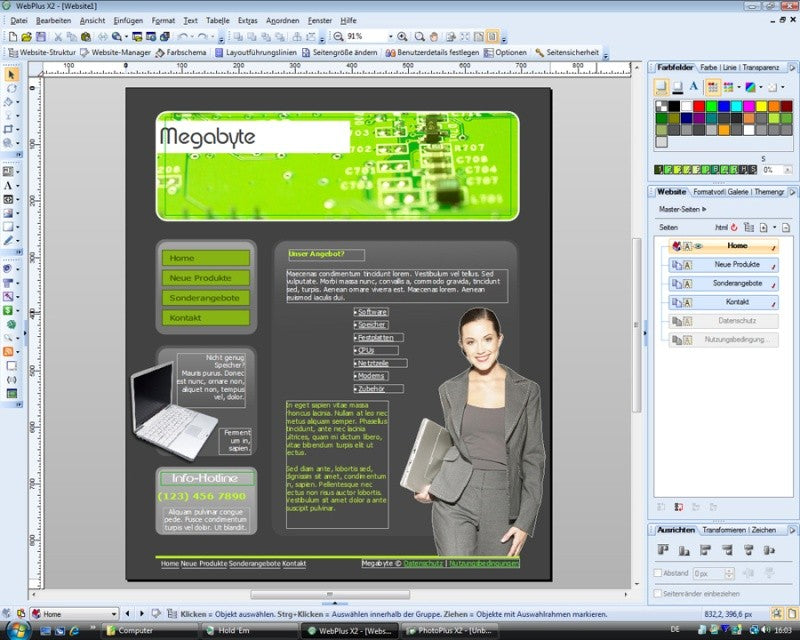Click Seitengröße ändern button
Image resolution: width=800 pixels, height=640 pixels.
(340, 53)
